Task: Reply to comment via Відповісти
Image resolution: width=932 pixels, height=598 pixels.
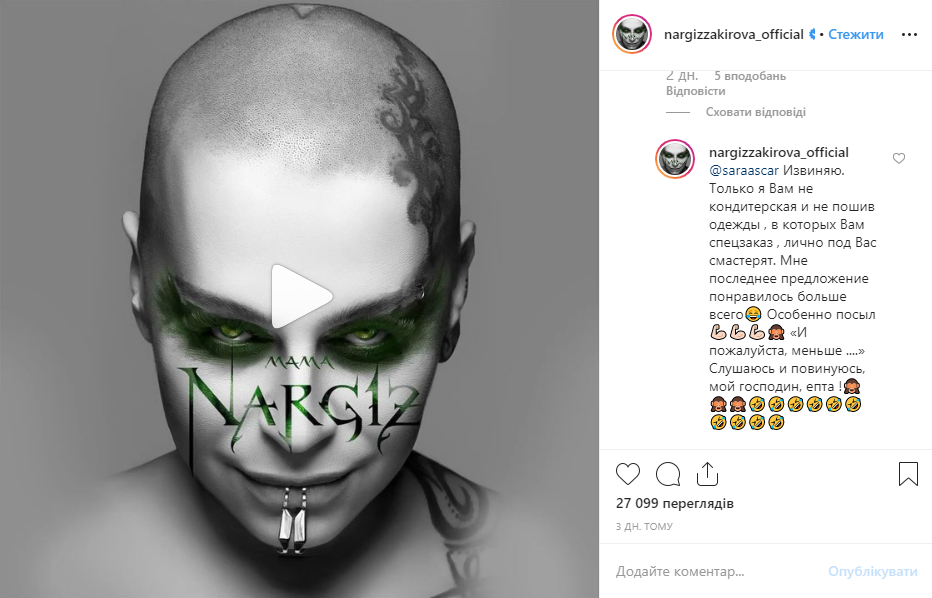Action: pos(695,91)
